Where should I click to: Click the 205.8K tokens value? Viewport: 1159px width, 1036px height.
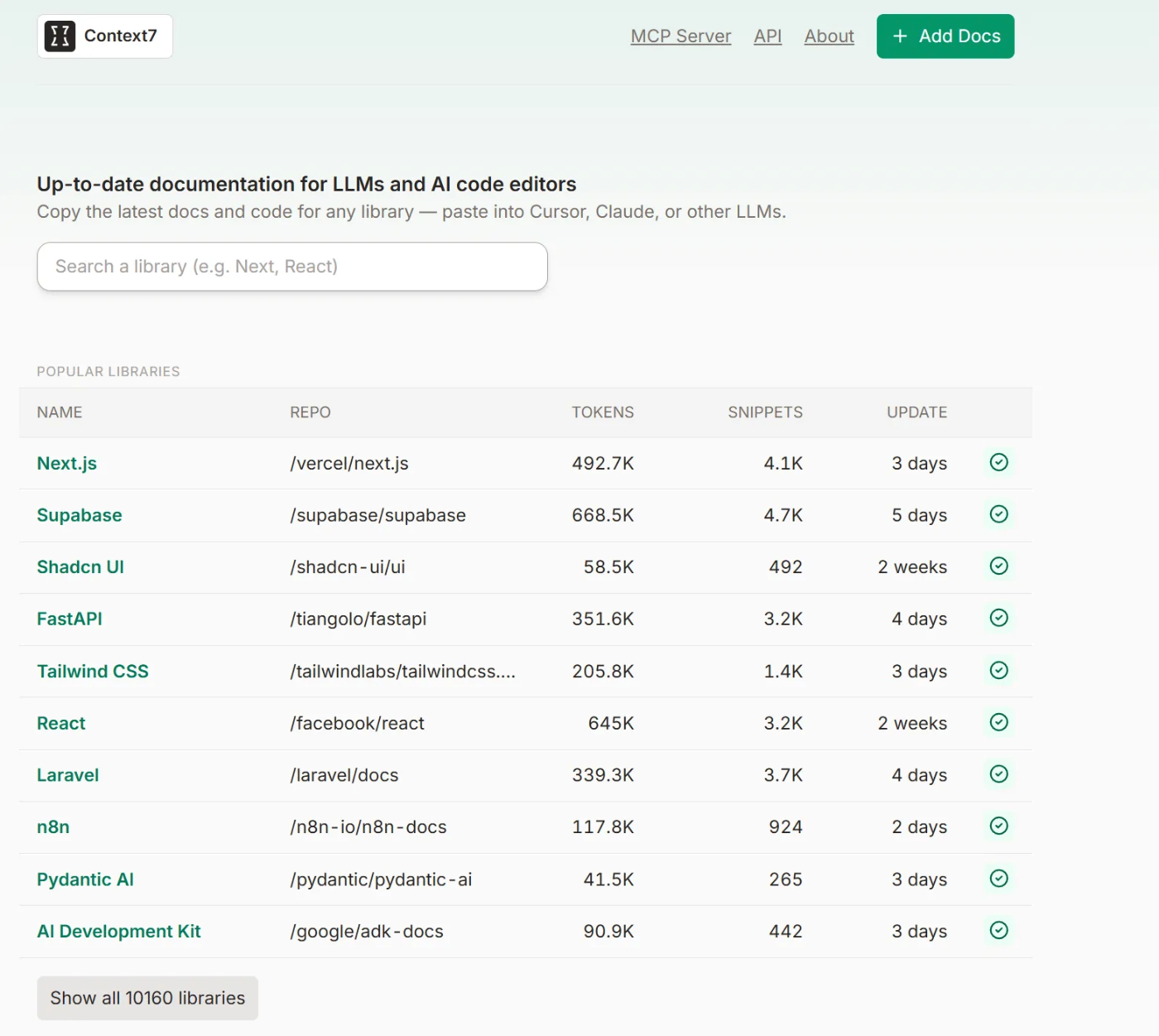[603, 672]
